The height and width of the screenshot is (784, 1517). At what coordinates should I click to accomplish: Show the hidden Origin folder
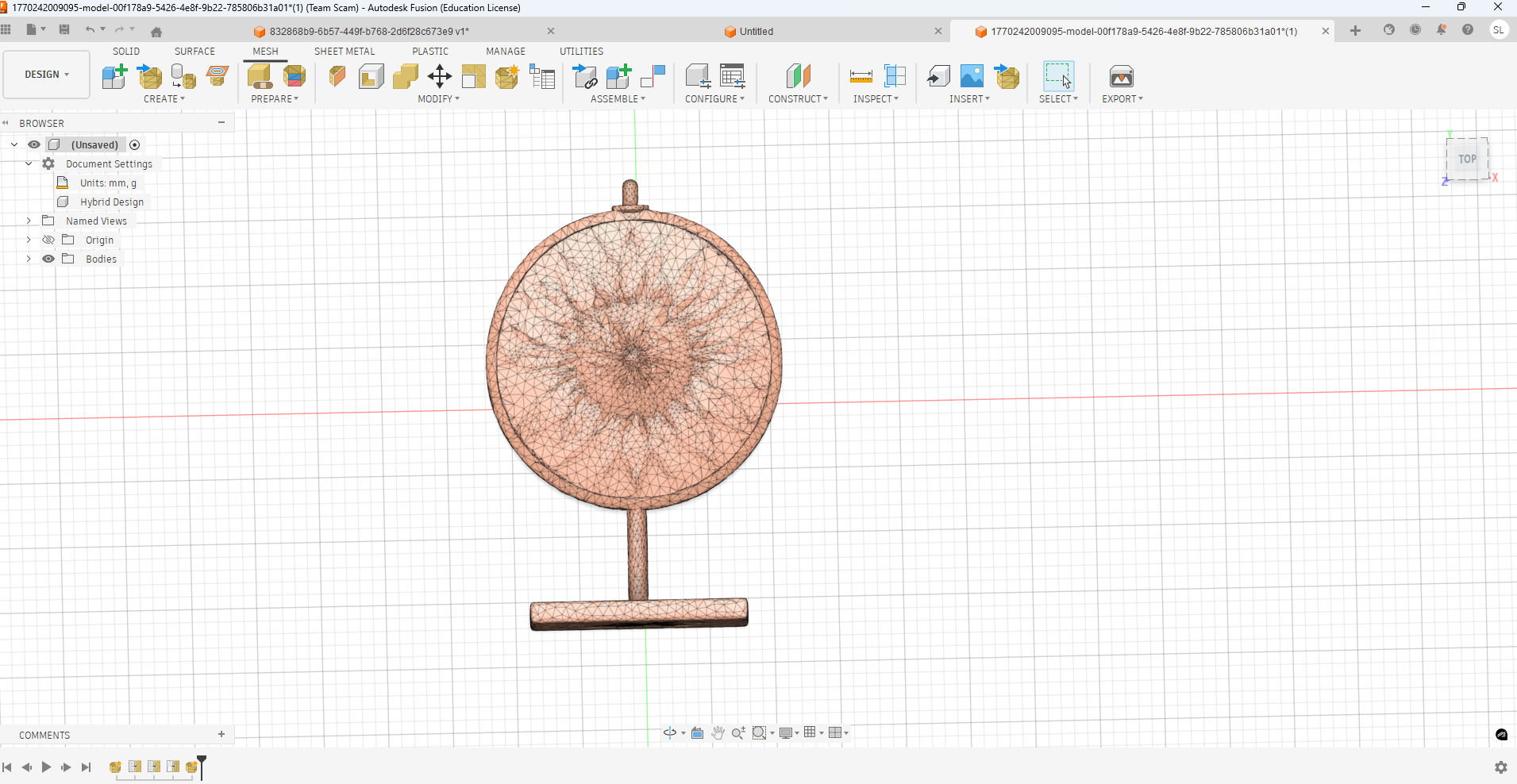point(48,240)
